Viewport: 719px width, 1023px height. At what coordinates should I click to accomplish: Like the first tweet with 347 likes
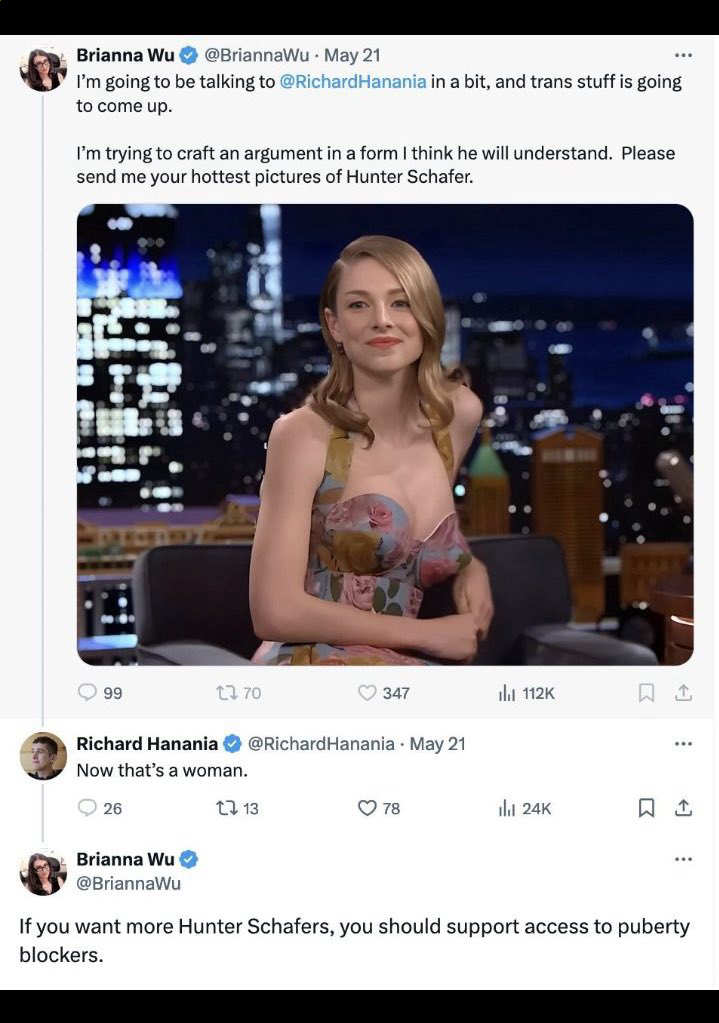point(367,692)
